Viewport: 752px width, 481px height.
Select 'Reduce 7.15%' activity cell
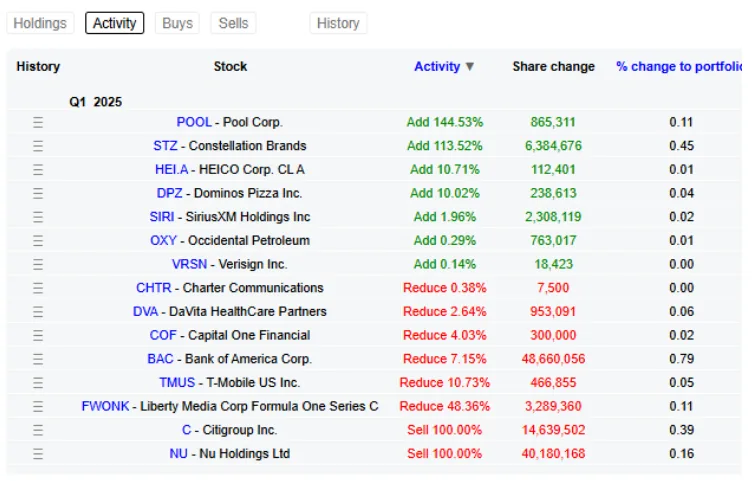(445, 359)
